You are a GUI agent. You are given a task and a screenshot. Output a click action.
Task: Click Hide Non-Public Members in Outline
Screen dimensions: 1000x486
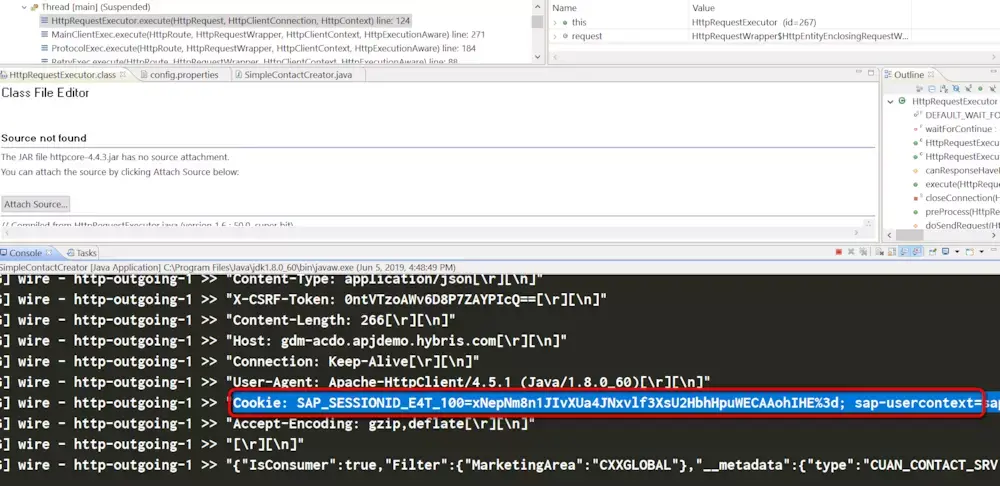click(980, 89)
